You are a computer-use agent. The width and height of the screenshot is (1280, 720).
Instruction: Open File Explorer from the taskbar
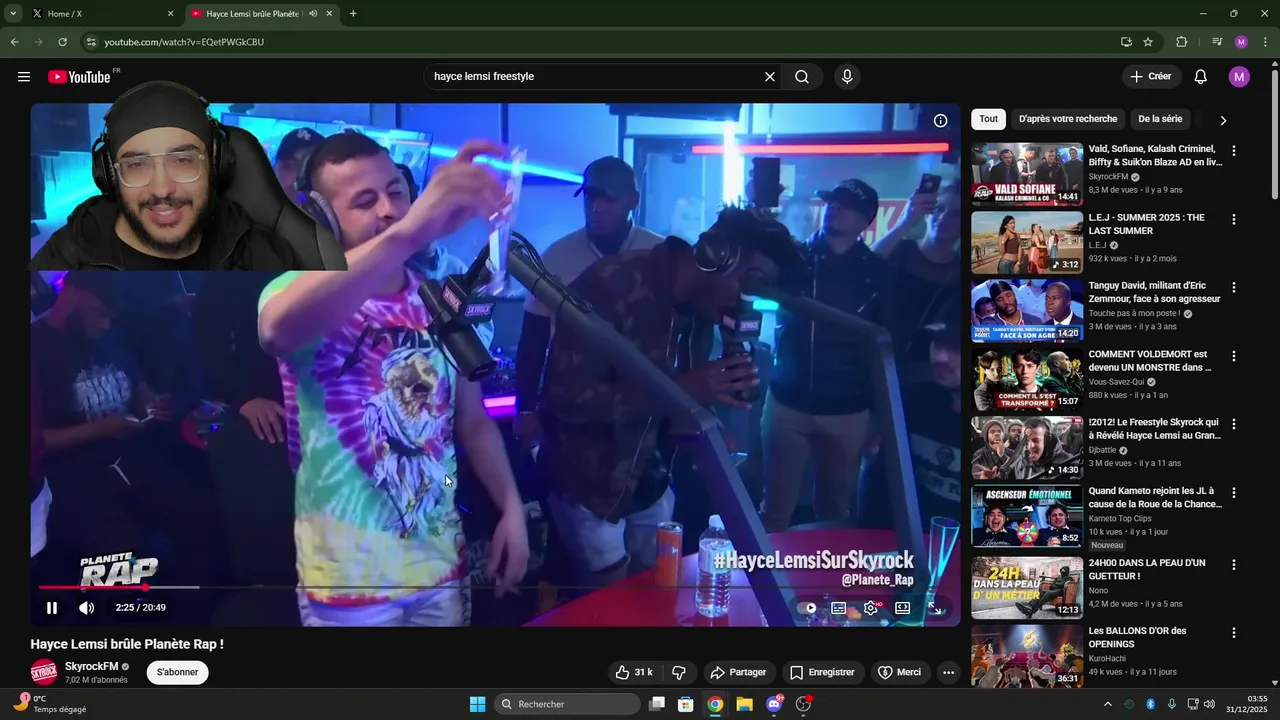click(744, 704)
